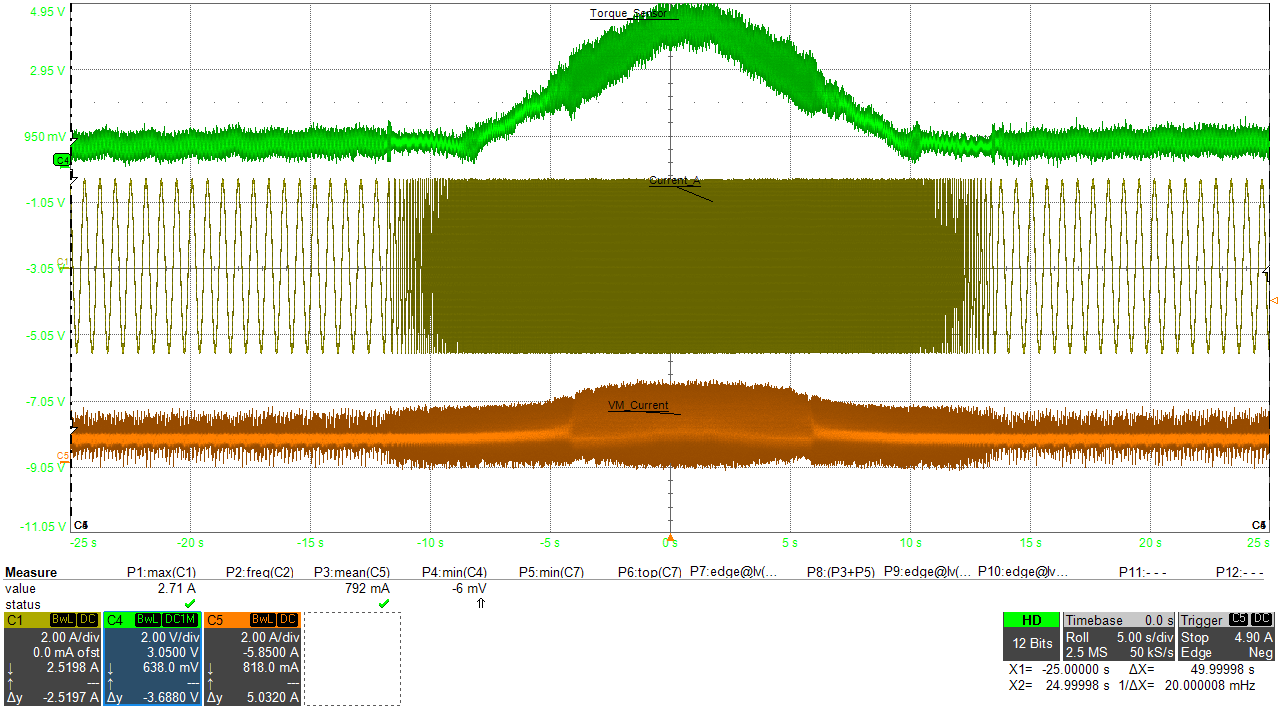The height and width of the screenshot is (707, 1280).
Task: Click the DC badge in C5 descriptor
Action: 287,620
